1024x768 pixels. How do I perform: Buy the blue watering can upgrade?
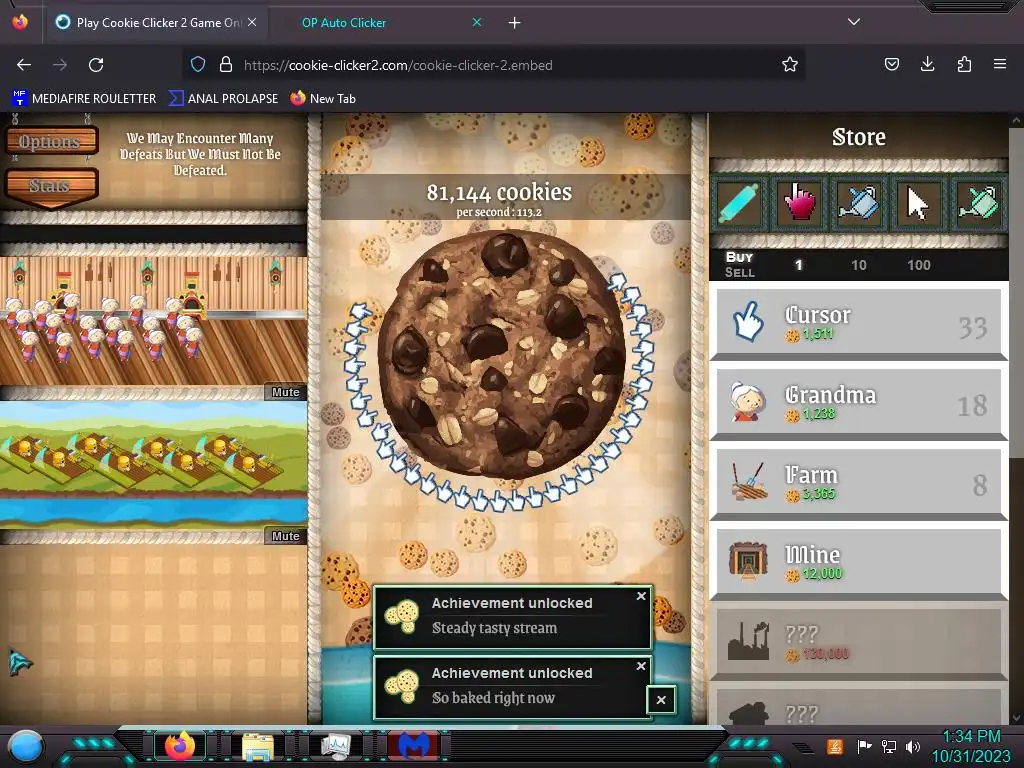pyautogui.click(x=859, y=202)
